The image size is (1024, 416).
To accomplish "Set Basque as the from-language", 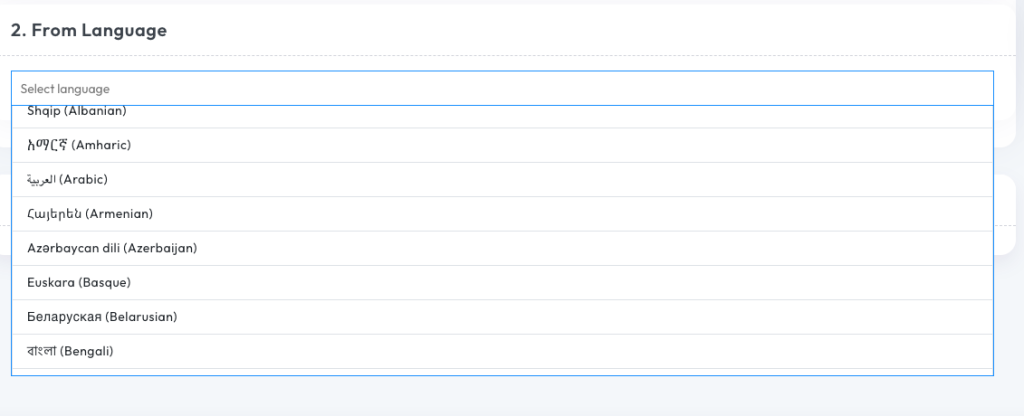I will click(x=79, y=283).
